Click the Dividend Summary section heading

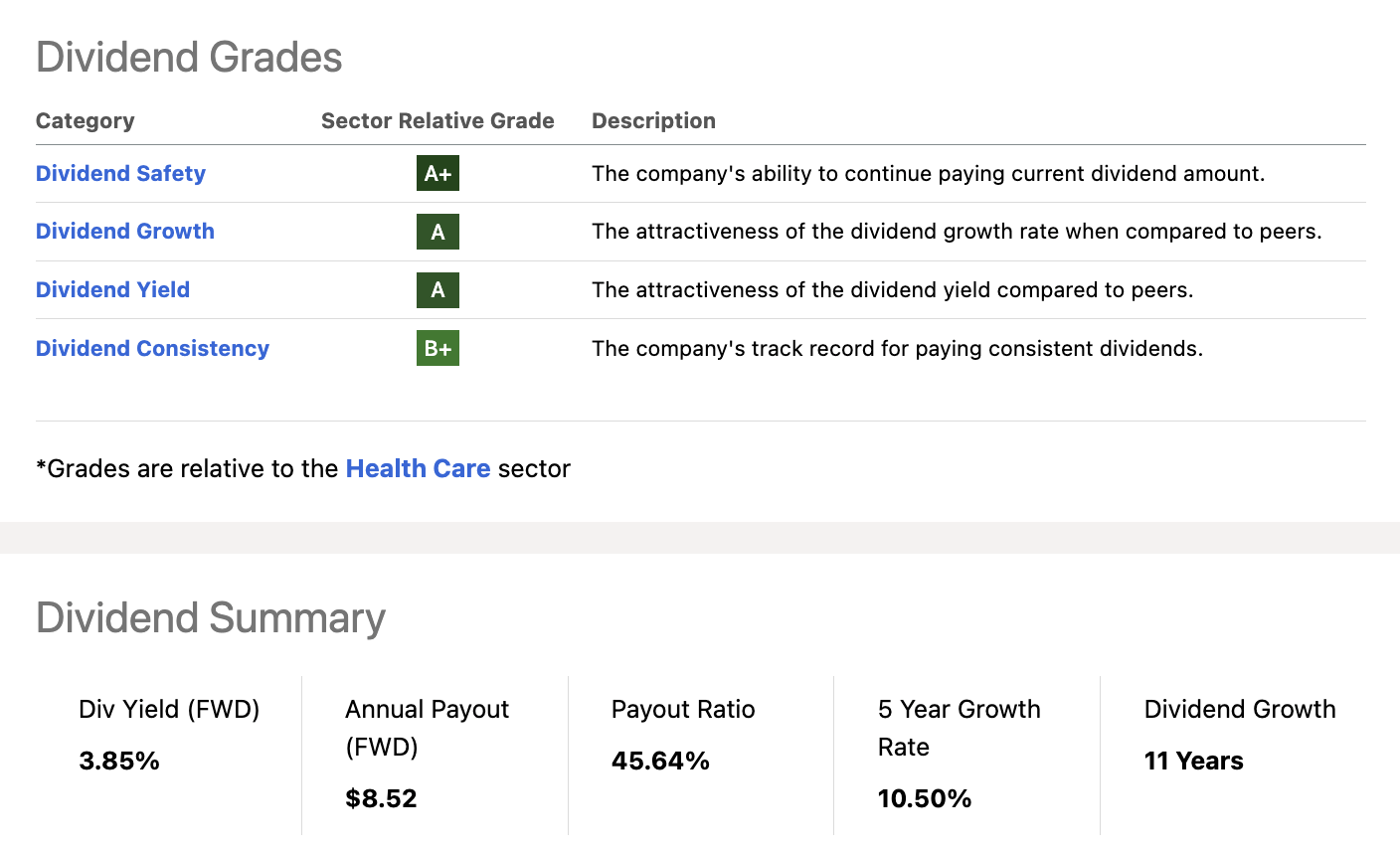tap(211, 618)
